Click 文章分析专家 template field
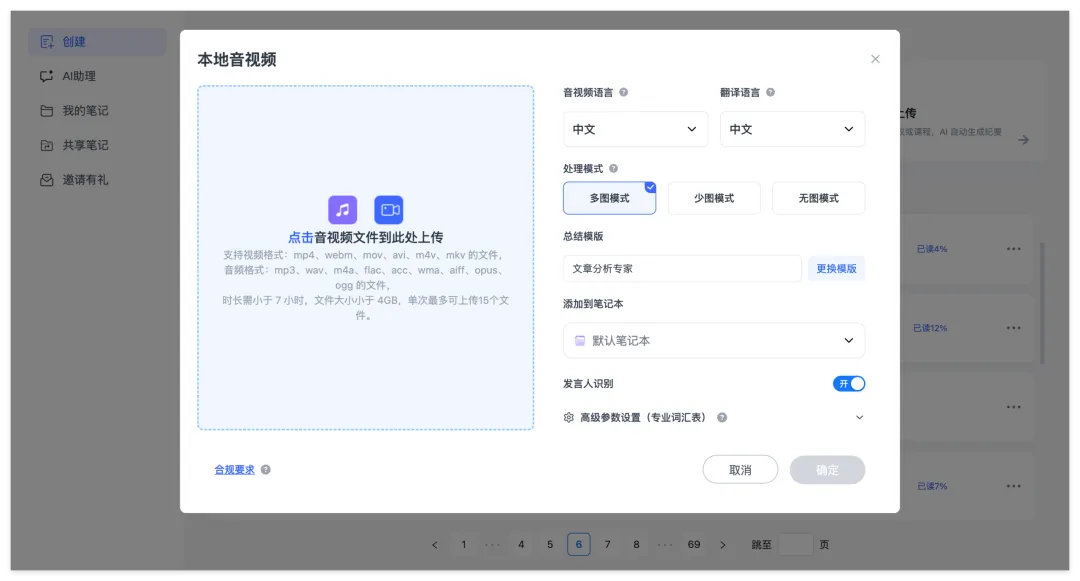 682,268
